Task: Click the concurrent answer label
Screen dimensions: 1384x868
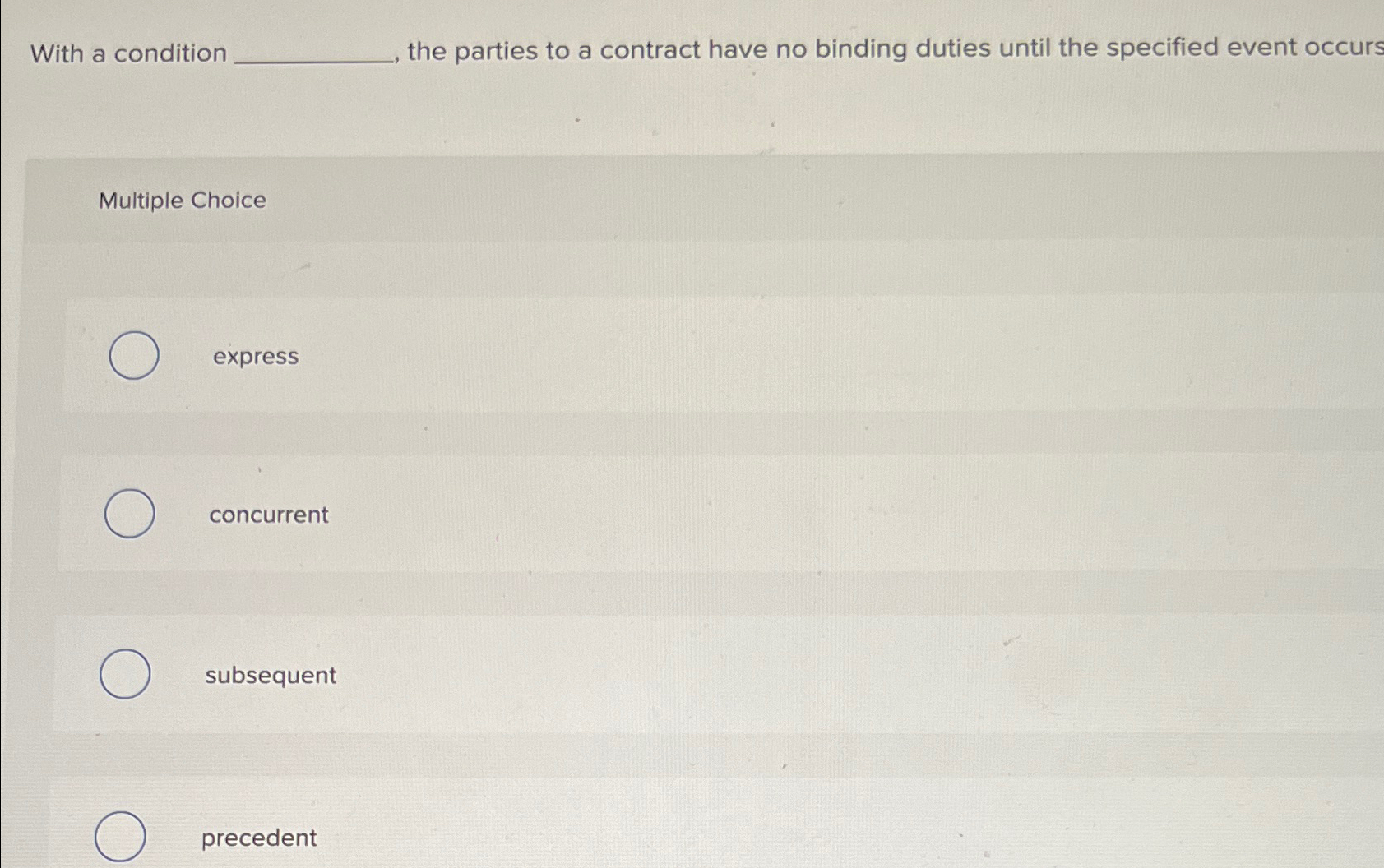Action: [x=269, y=515]
